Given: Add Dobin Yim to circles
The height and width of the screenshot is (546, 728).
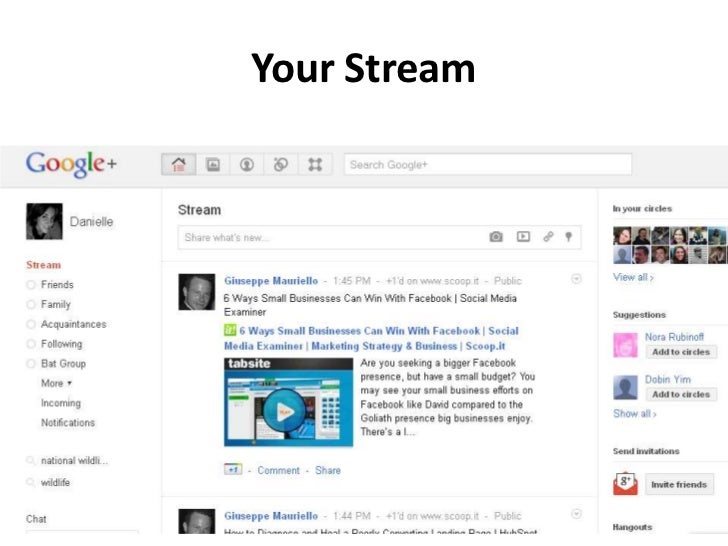Looking at the screenshot, I should coord(681,394).
